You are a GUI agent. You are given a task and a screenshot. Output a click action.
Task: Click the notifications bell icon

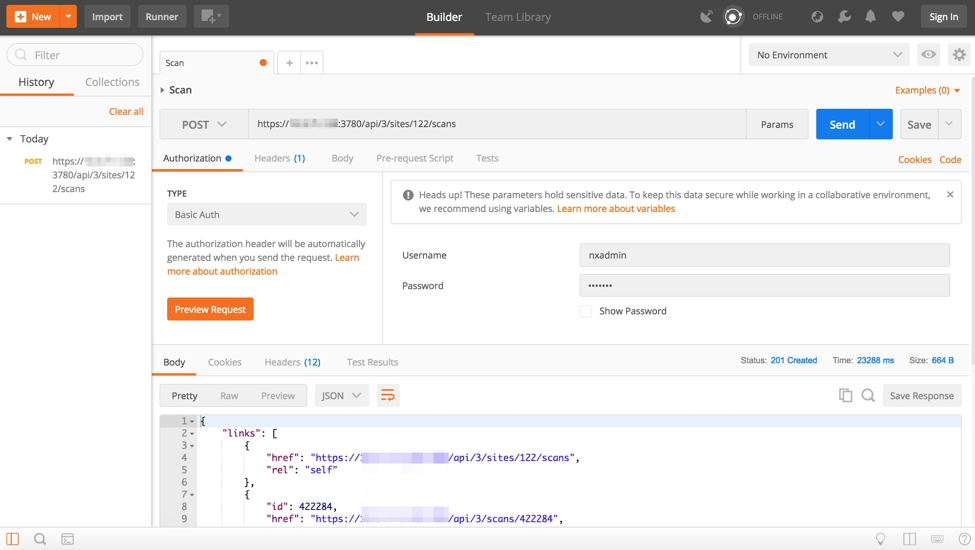coord(870,17)
